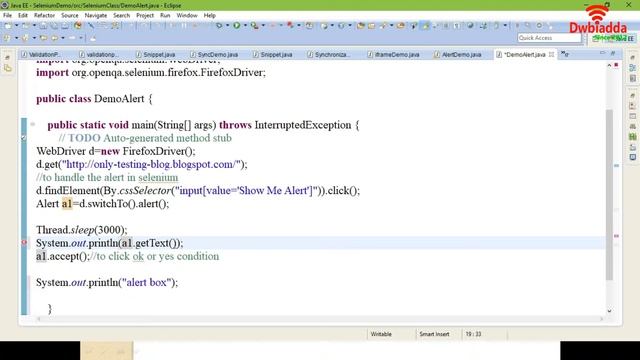Screen dimensions: 640x360
Task: Expand the Run configurations dropdown arrow
Action: [x=245, y=25]
